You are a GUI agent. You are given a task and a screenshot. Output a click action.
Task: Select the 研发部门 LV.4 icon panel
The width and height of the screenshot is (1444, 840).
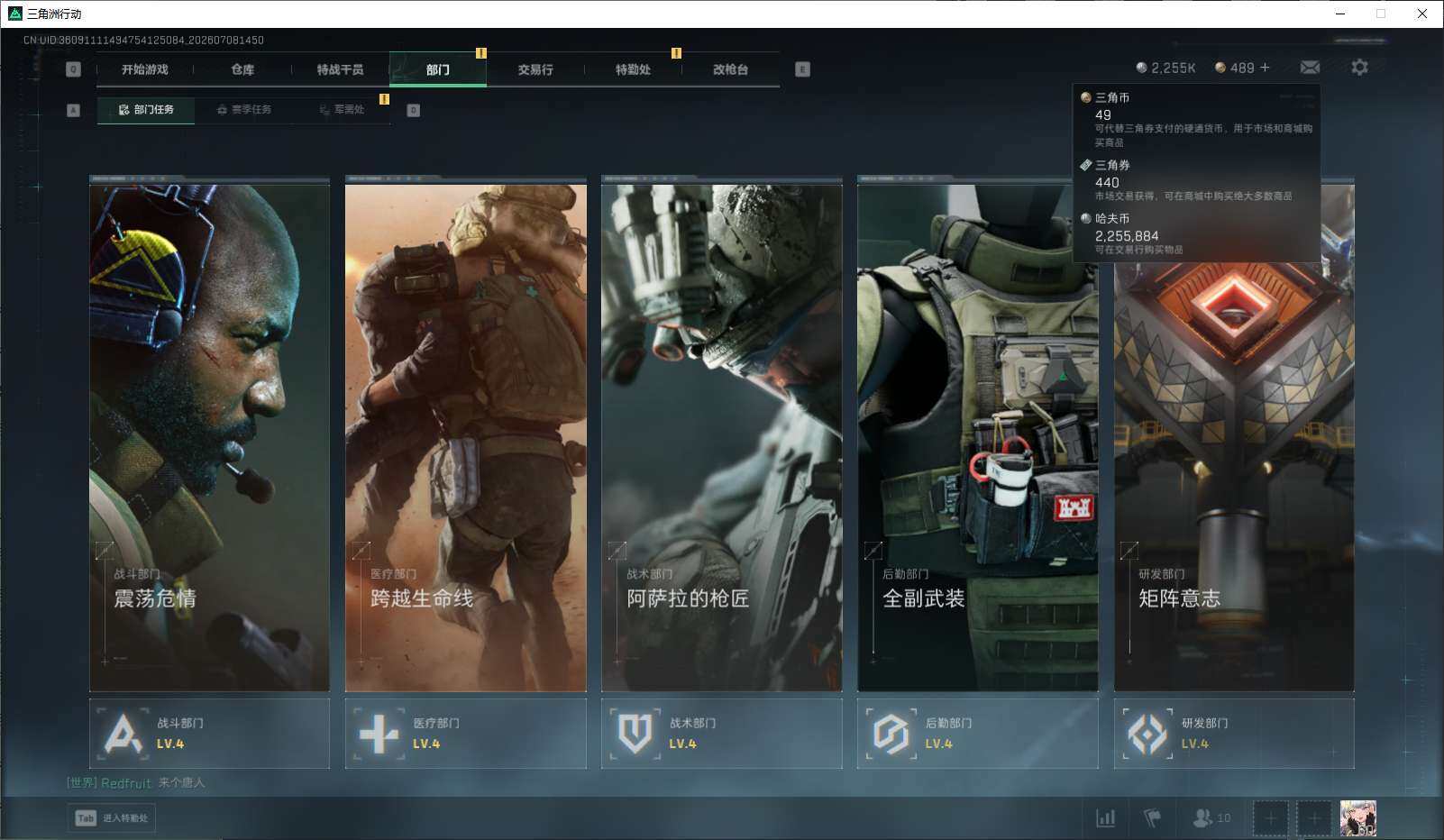pyautogui.click(x=1234, y=734)
